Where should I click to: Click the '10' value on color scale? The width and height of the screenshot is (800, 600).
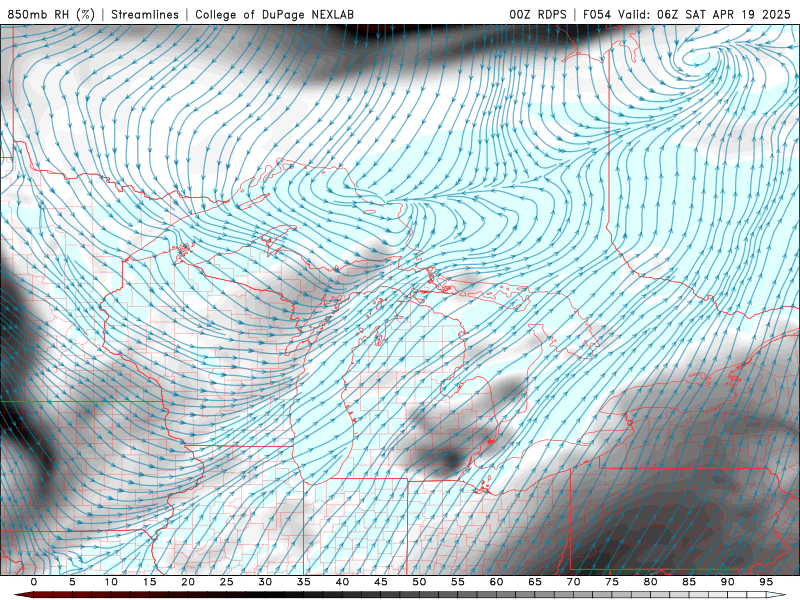[111, 582]
